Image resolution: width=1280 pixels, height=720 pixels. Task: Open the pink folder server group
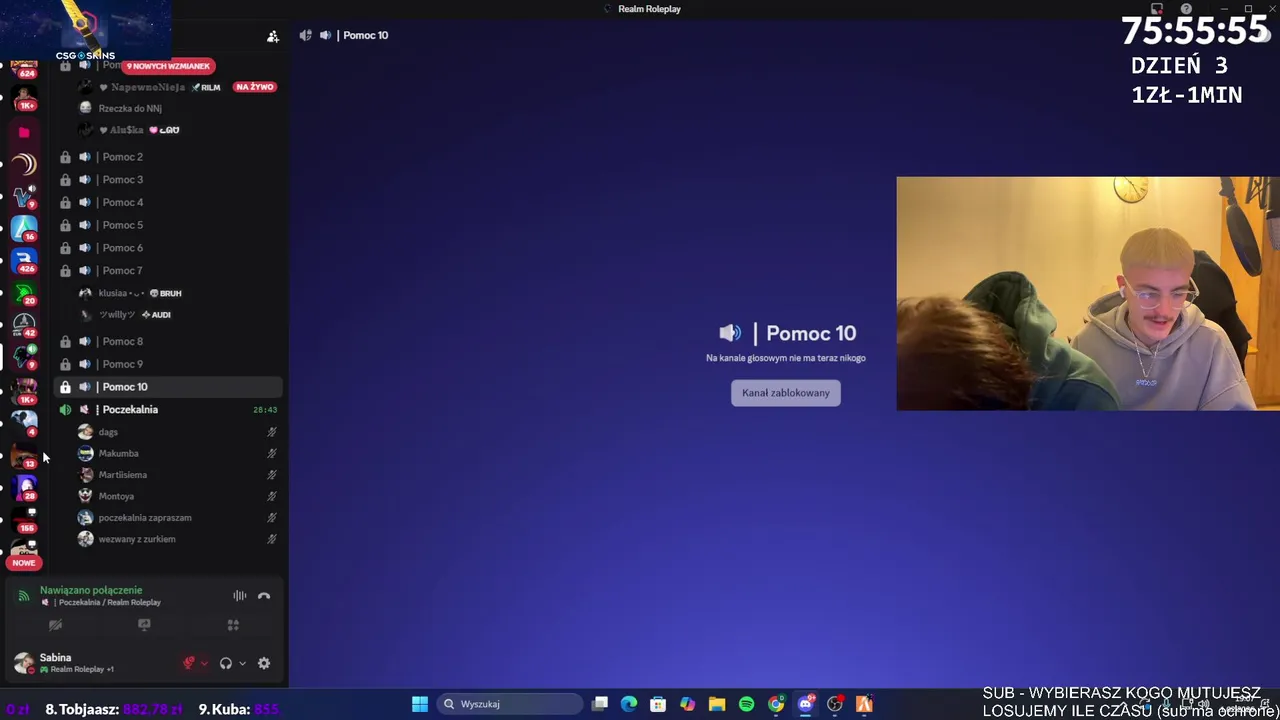24,132
